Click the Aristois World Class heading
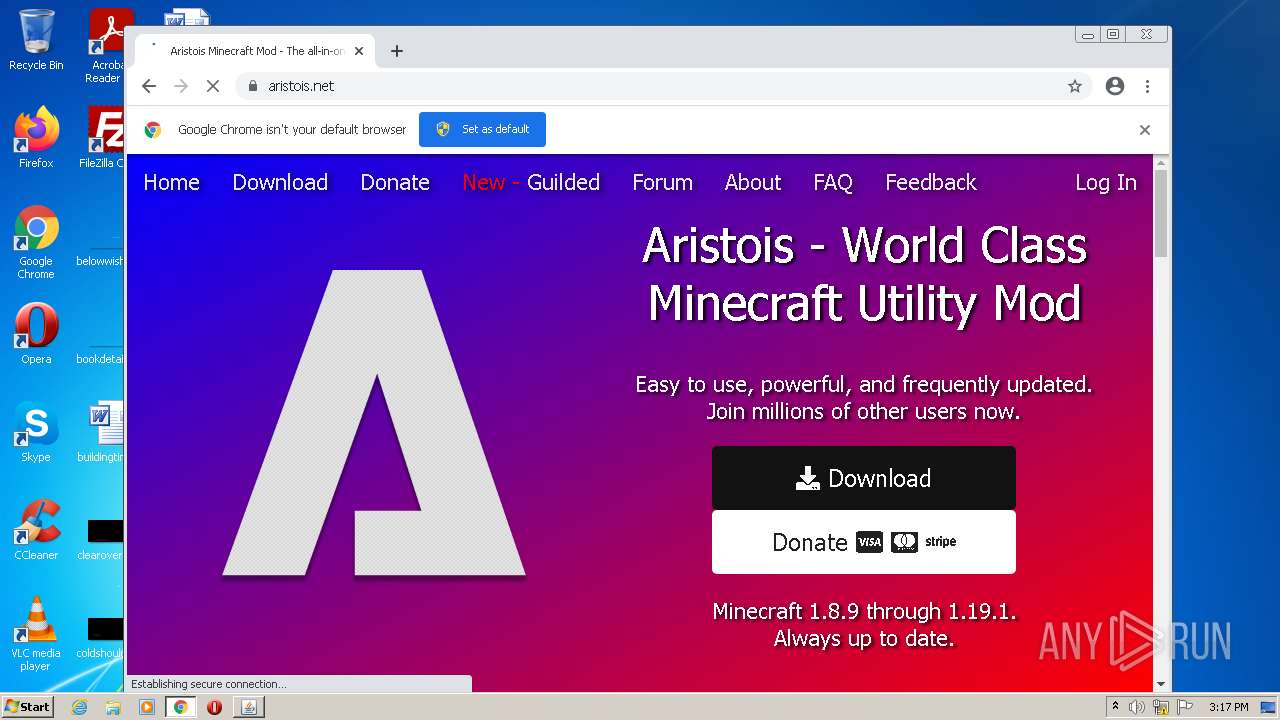Image resolution: width=1280 pixels, height=720 pixels. pos(864,274)
